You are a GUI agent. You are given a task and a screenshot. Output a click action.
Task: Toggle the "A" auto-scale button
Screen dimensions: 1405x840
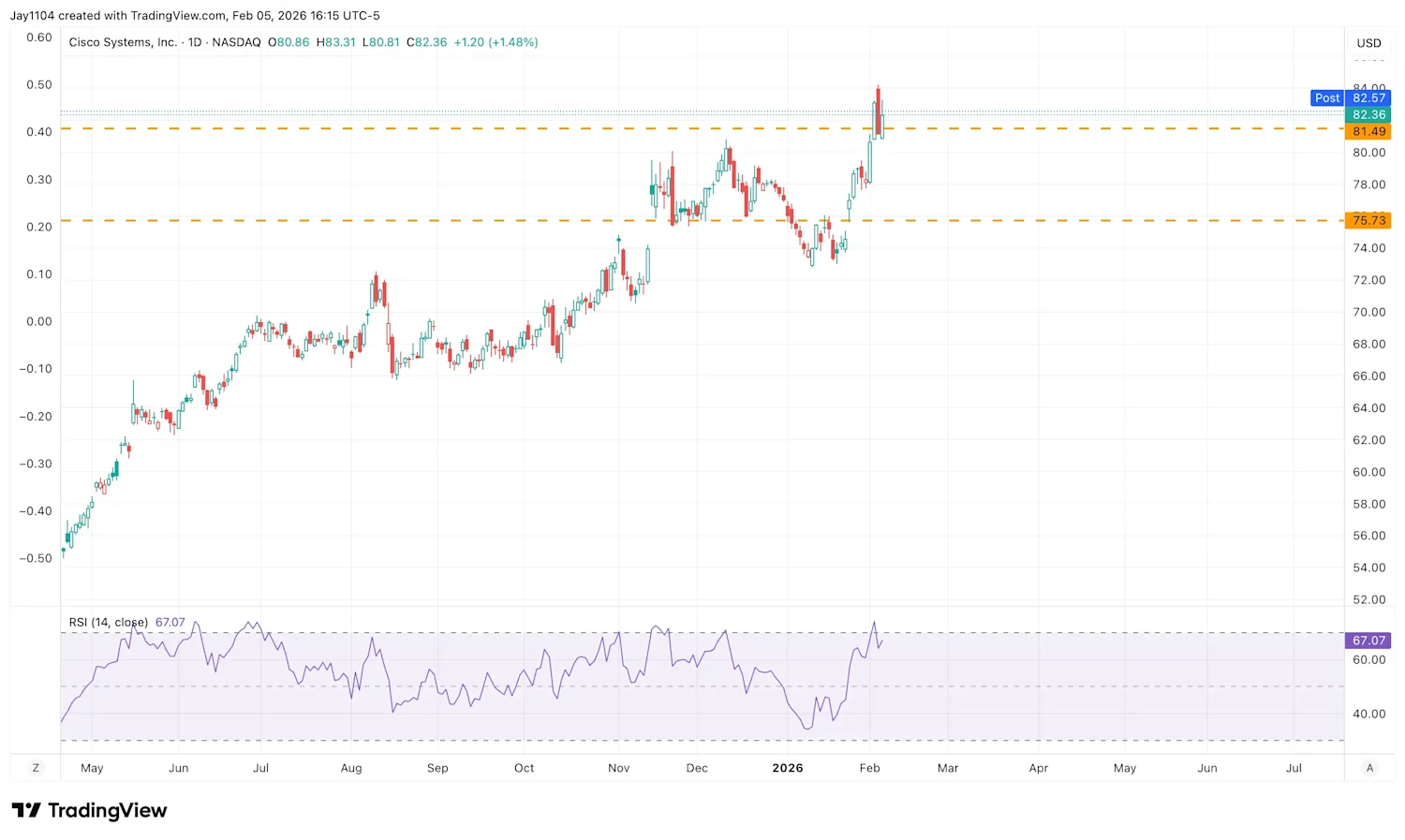tap(1369, 768)
